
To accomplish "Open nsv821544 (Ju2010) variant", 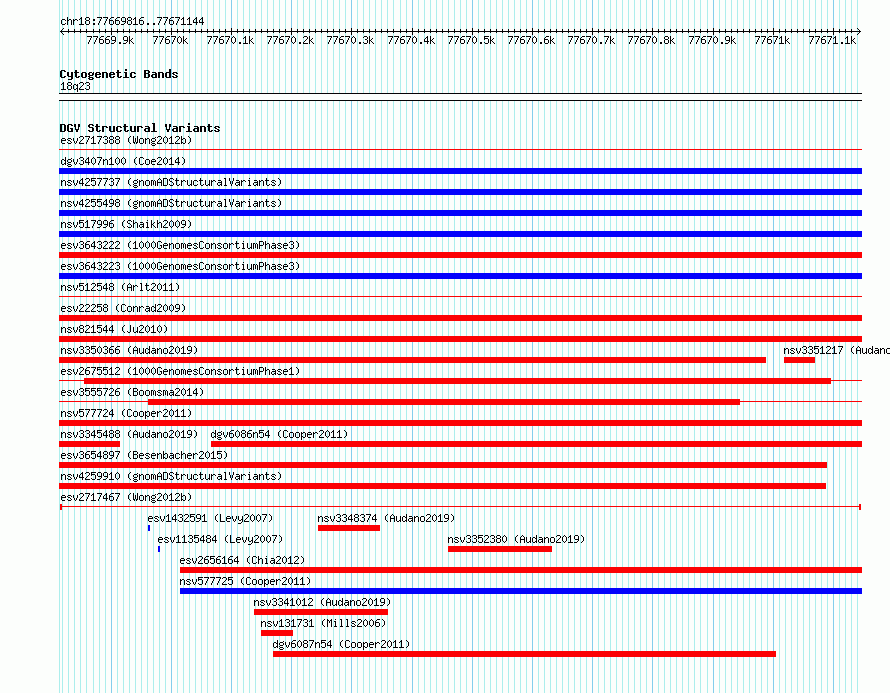I will (114, 329).
